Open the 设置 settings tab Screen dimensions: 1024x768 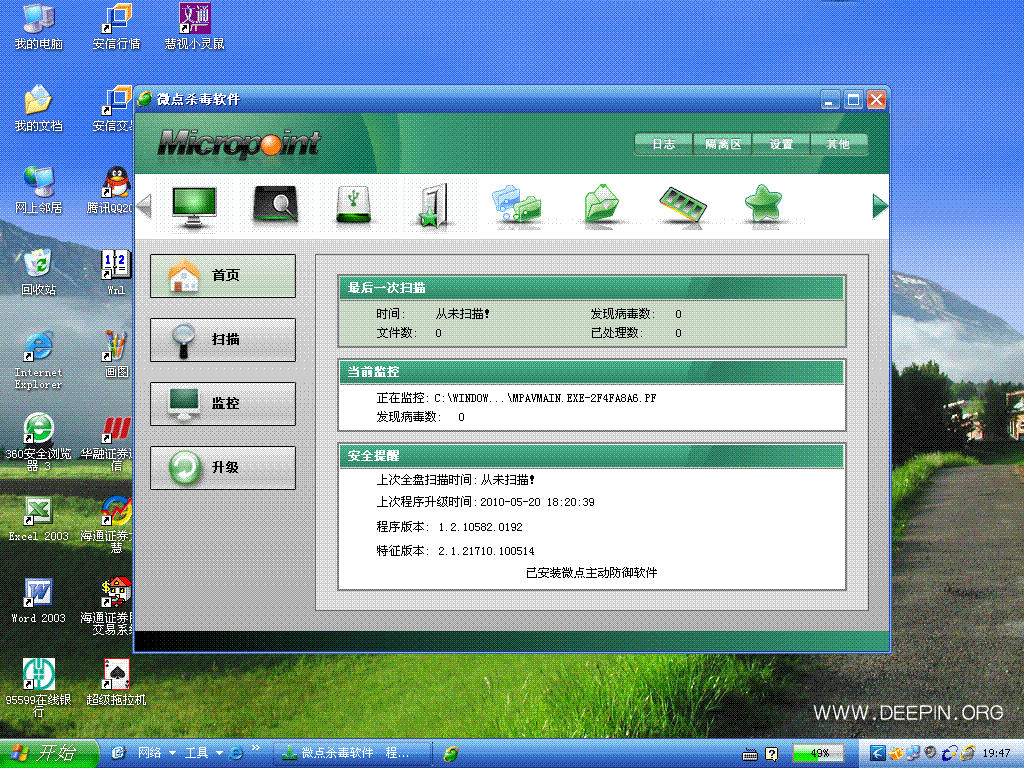(x=781, y=144)
